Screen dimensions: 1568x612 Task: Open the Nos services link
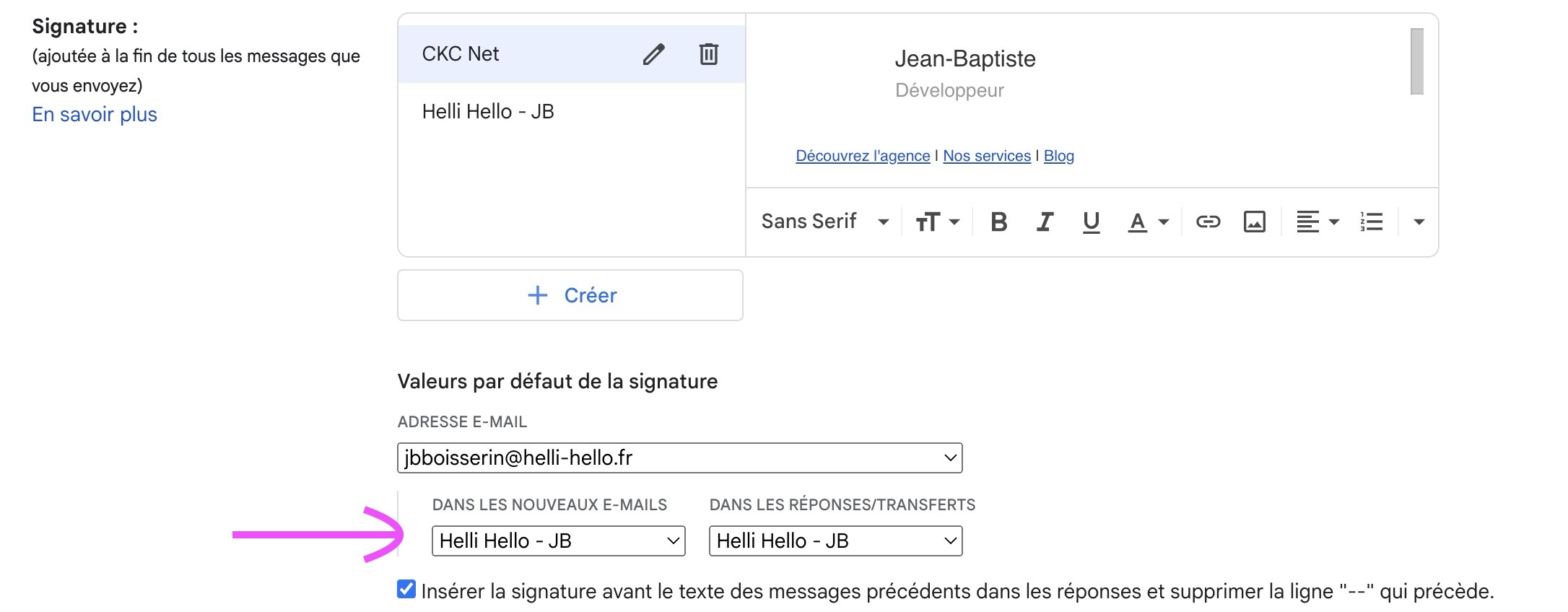point(987,156)
